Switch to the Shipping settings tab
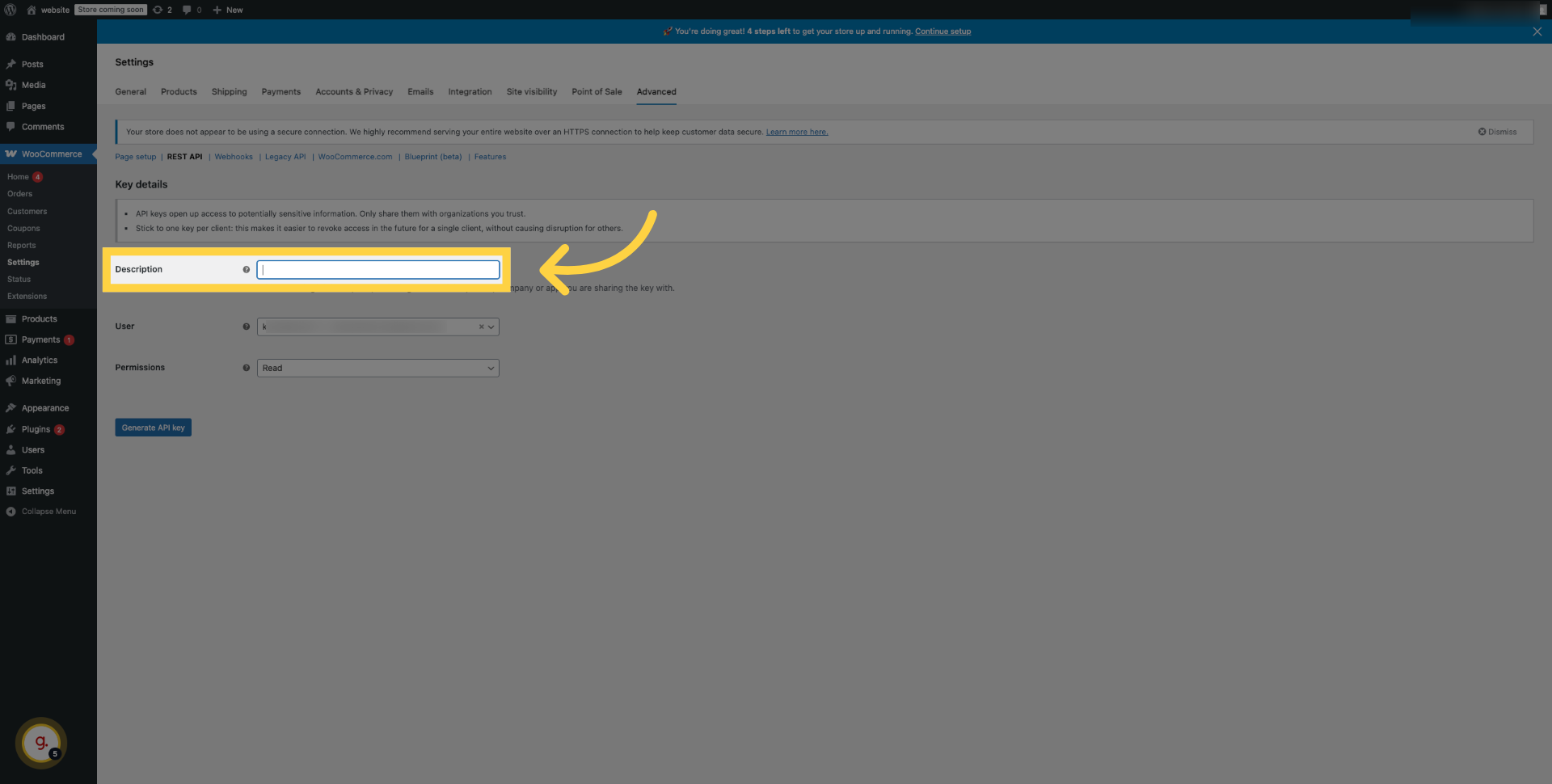Viewport: 1552px width, 784px height. [x=229, y=91]
